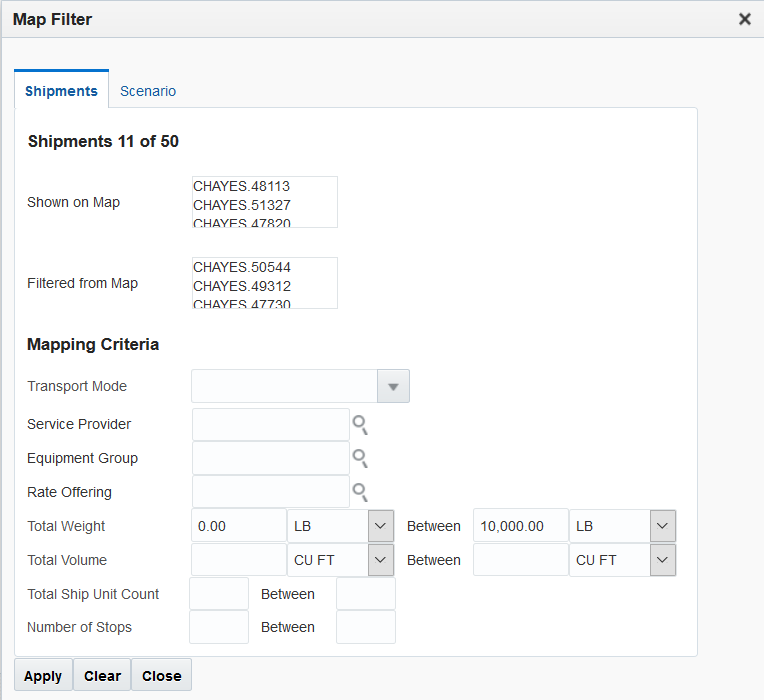The image size is (764, 700).
Task: Close the Map Filter dialog with X
Action: 745,19
